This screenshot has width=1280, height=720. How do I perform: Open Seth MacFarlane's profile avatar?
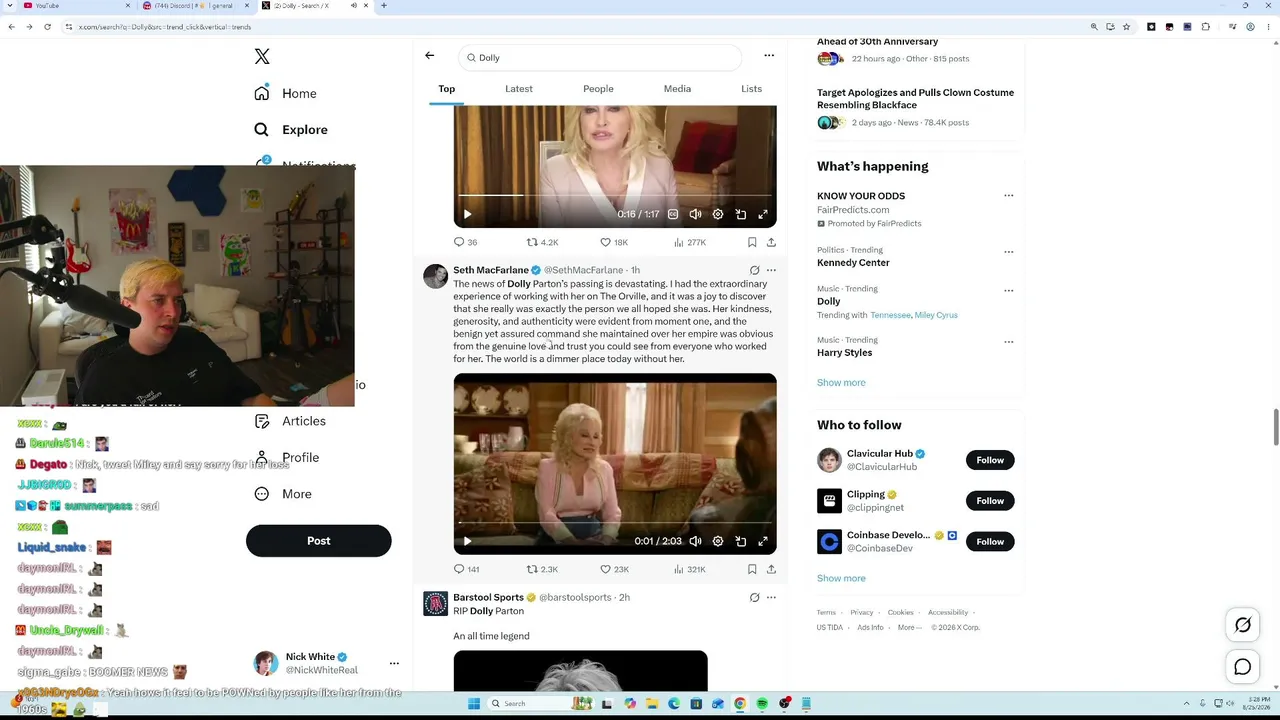coord(435,277)
